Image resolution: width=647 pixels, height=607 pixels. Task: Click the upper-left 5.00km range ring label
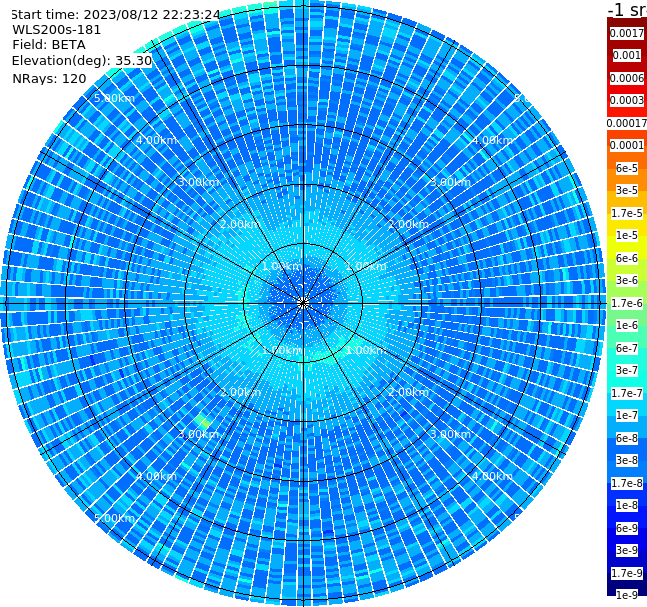114,98
